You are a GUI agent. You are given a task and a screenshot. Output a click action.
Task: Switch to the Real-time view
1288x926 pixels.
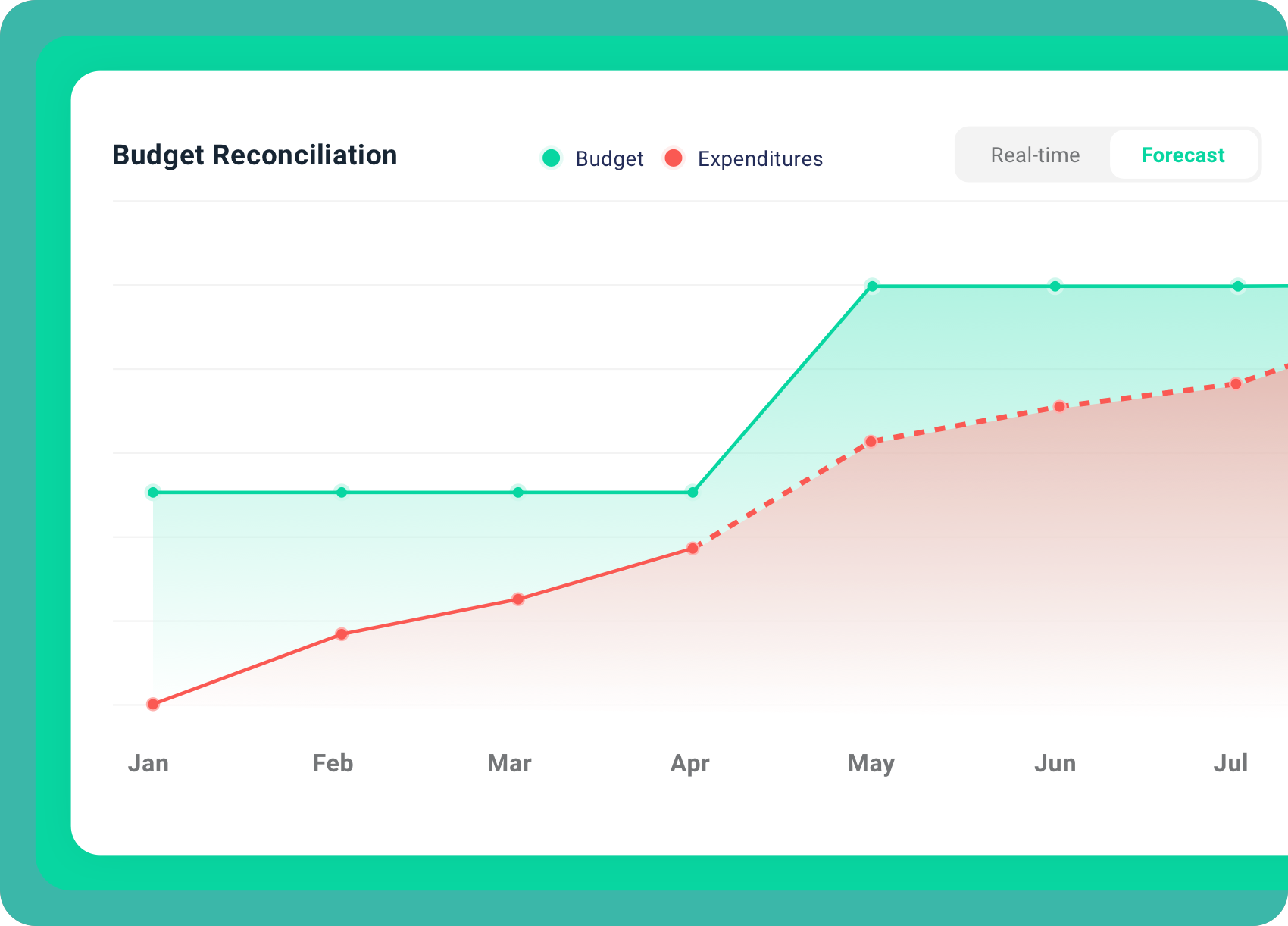(1035, 155)
